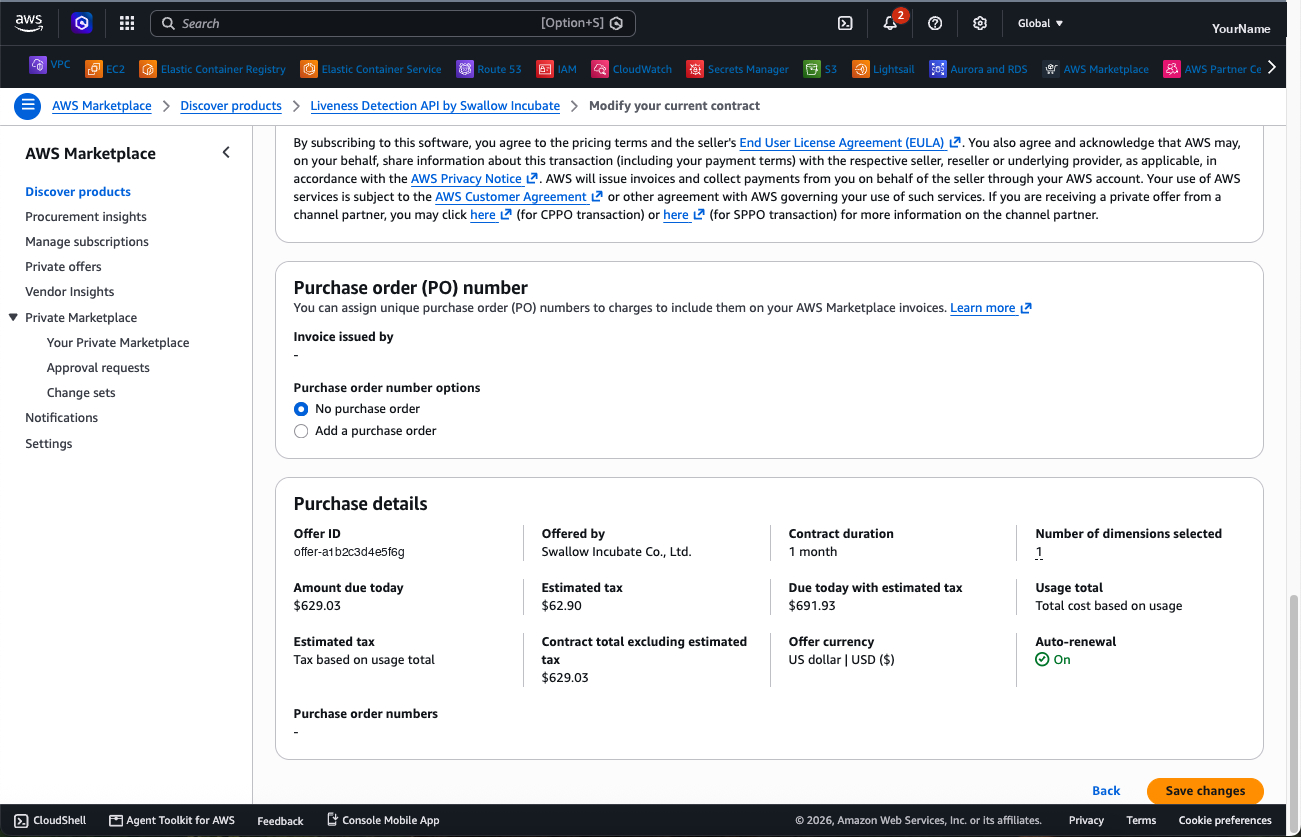Viewport: 1301px width, 837px height.
Task: Open Procurement insights in sidebar
Action: (86, 217)
